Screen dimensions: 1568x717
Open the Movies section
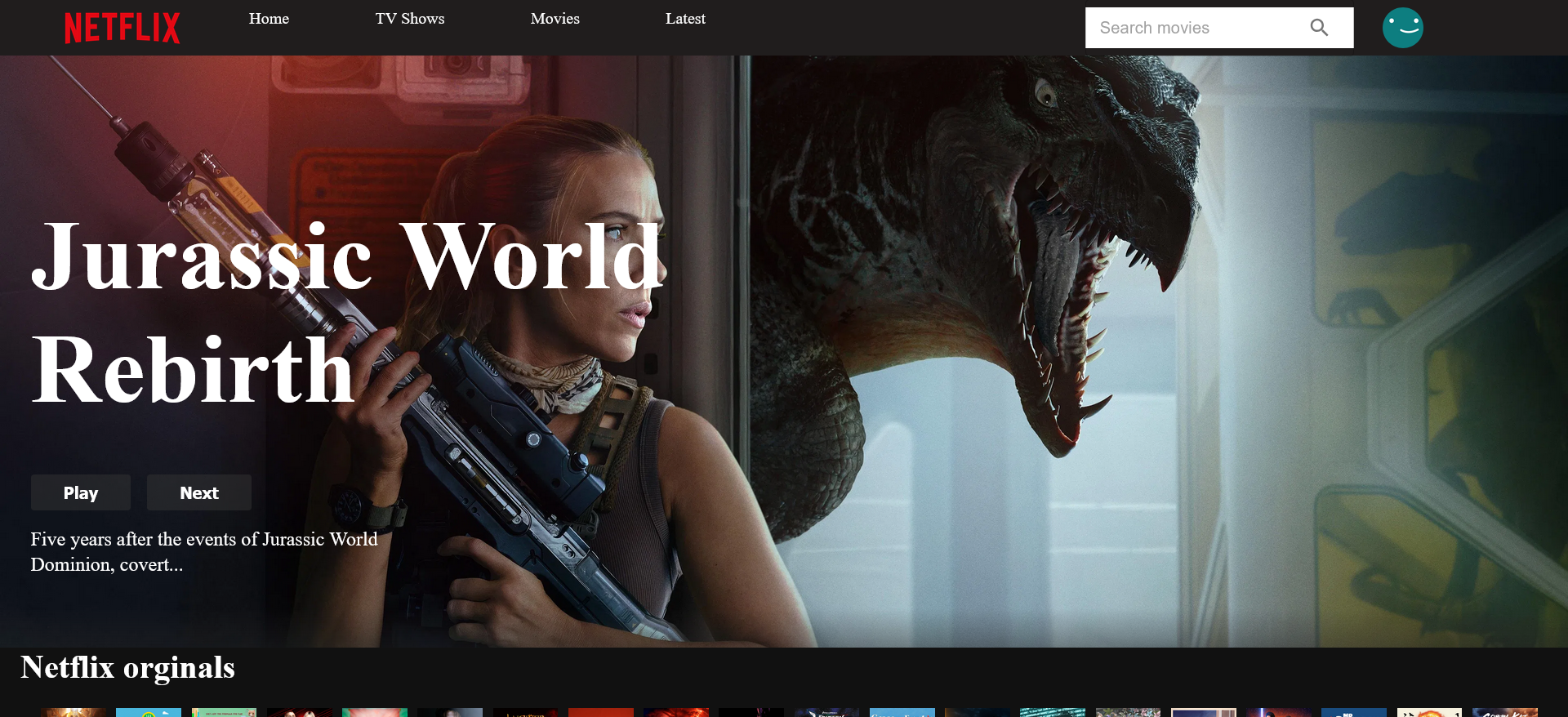555,19
